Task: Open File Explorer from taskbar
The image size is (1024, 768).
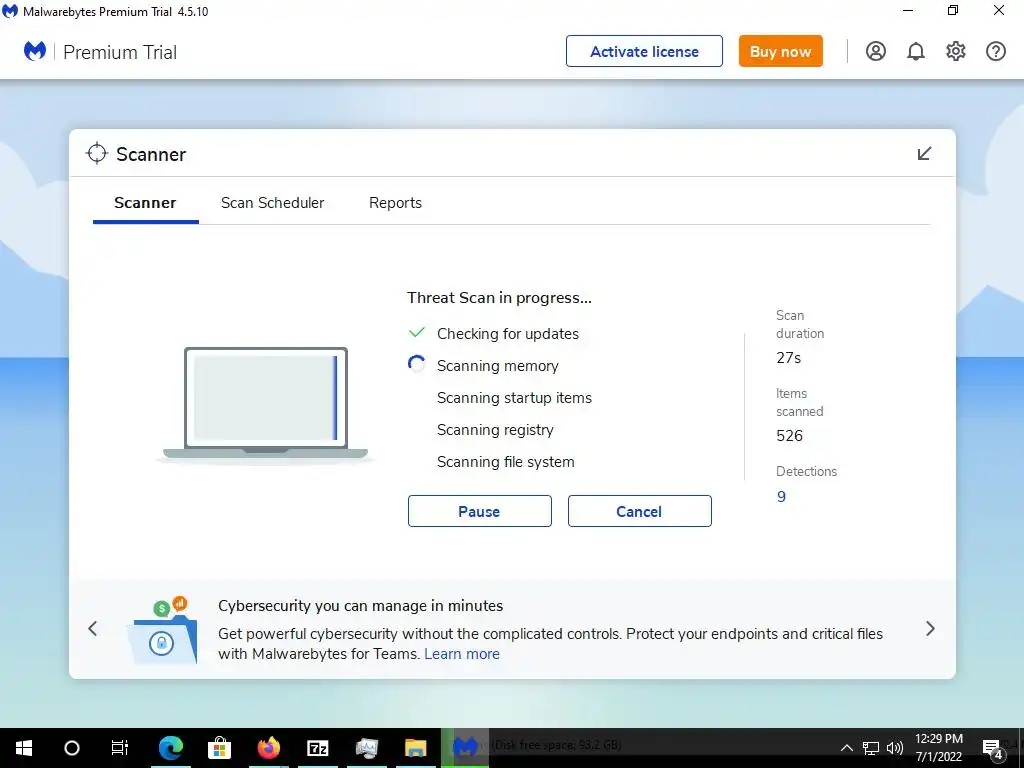Action: click(x=415, y=748)
